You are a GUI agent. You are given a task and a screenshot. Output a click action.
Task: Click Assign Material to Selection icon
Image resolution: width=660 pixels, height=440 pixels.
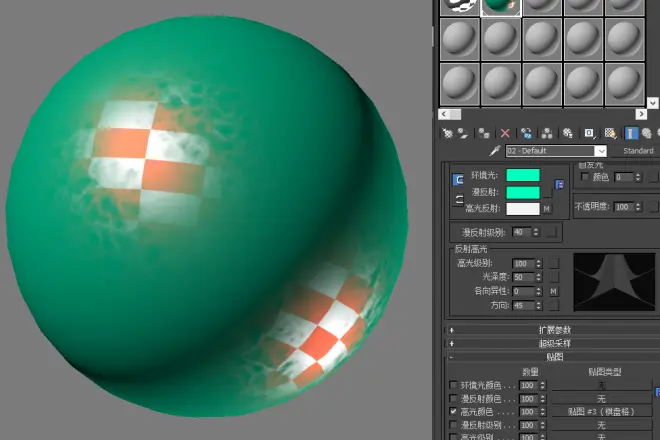click(484, 133)
